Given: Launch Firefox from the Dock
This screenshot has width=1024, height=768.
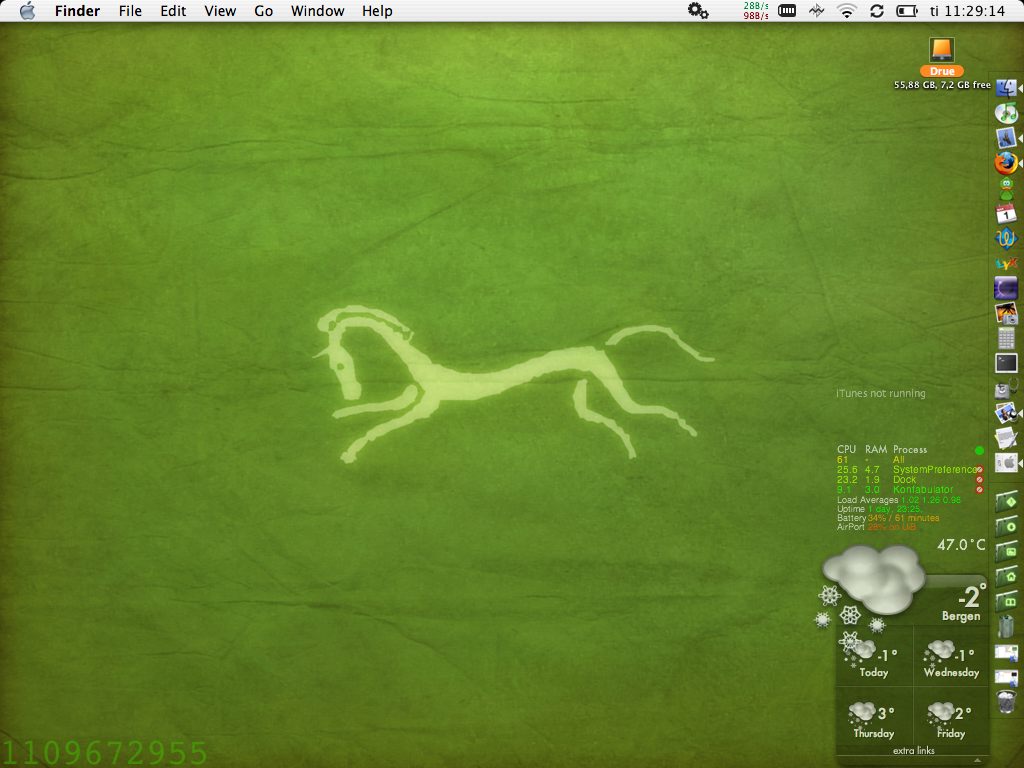Looking at the screenshot, I should click(1006, 163).
